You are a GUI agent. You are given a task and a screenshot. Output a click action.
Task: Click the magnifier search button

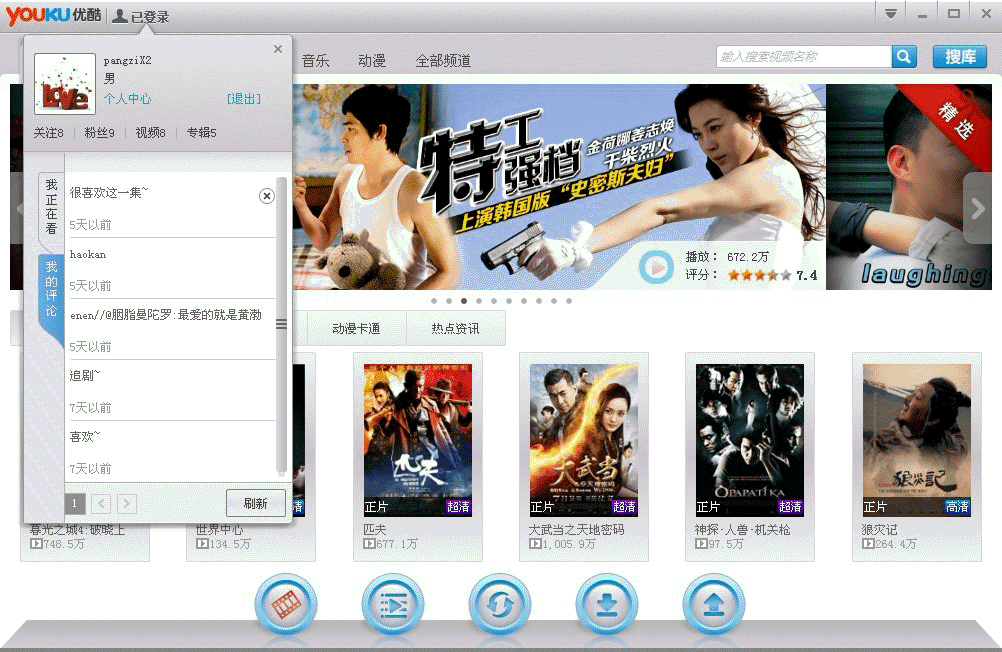point(904,56)
